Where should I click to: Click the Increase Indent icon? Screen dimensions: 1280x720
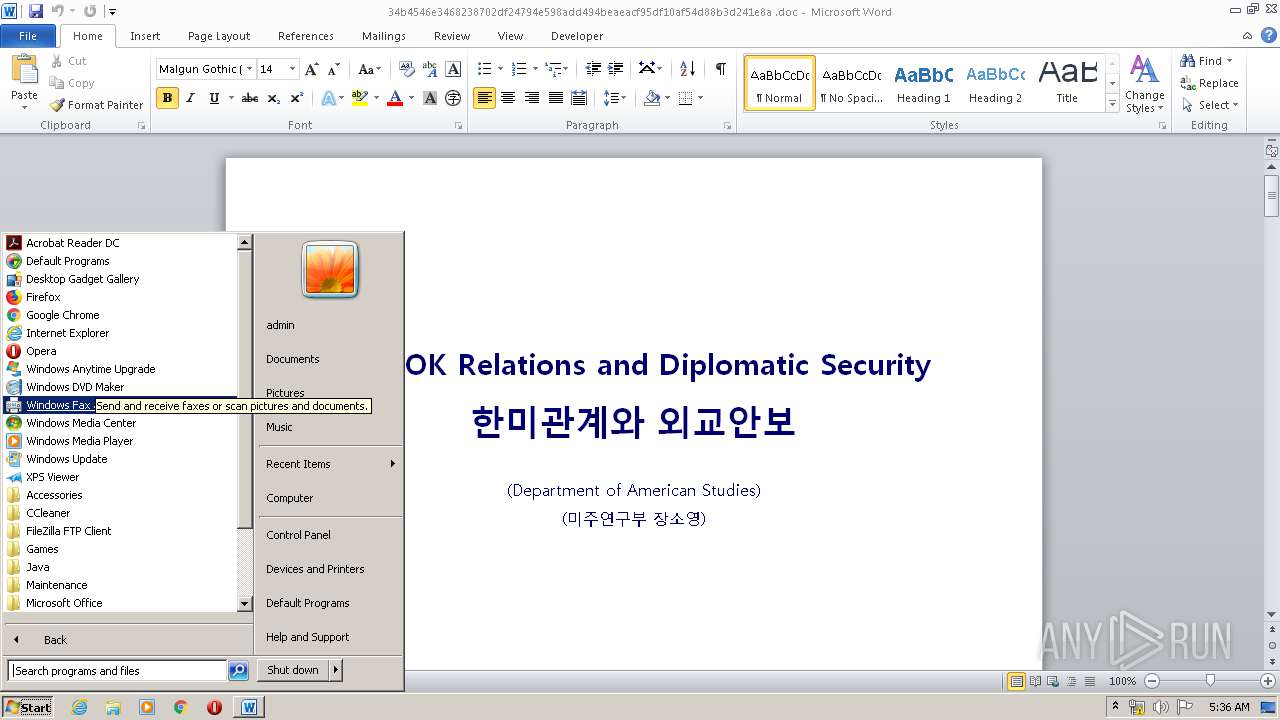617,69
